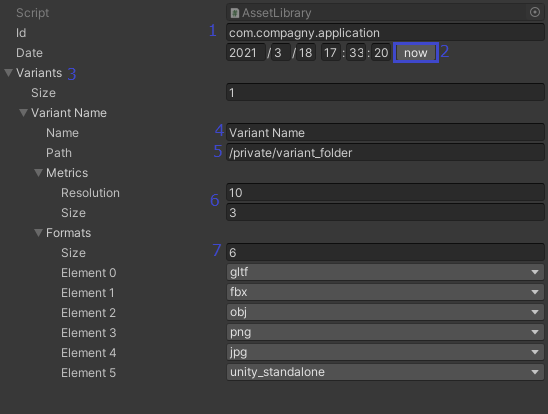
Task: Click the Path field /private/variant_folder
Action: point(385,153)
